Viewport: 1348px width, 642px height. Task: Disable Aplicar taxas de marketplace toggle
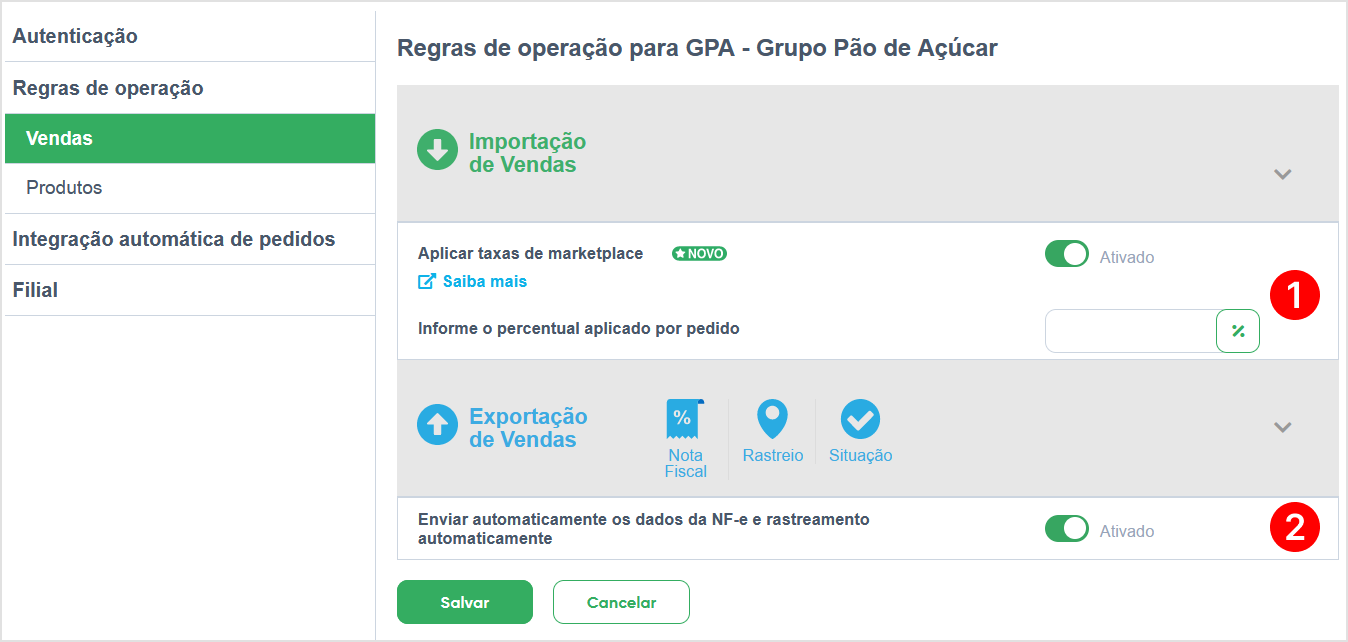(x=1067, y=254)
